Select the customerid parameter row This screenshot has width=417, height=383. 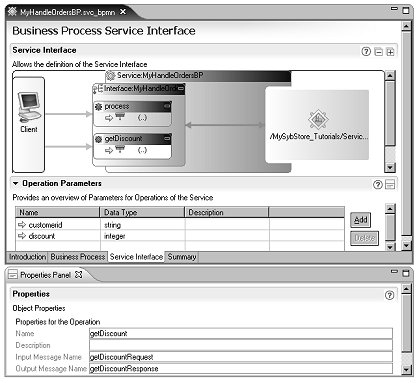pos(180,225)
